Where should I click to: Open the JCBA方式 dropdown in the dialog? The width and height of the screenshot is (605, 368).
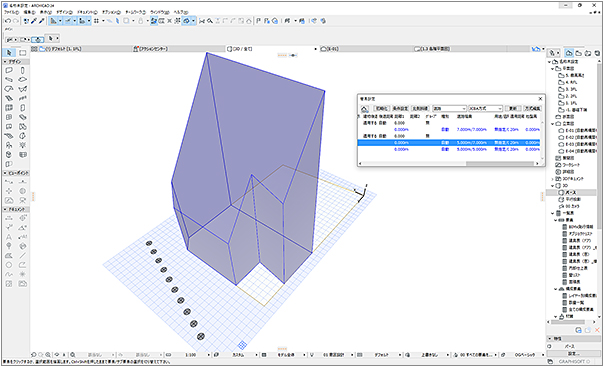pos(485,109)
